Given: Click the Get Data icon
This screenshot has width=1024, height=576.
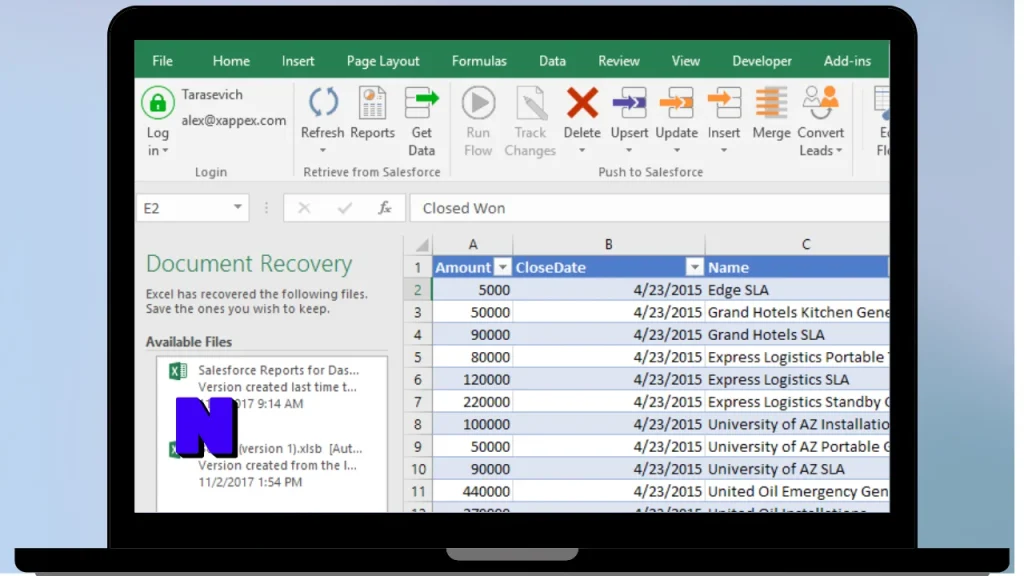Looking at the screenshot, I should click(421, 103).
